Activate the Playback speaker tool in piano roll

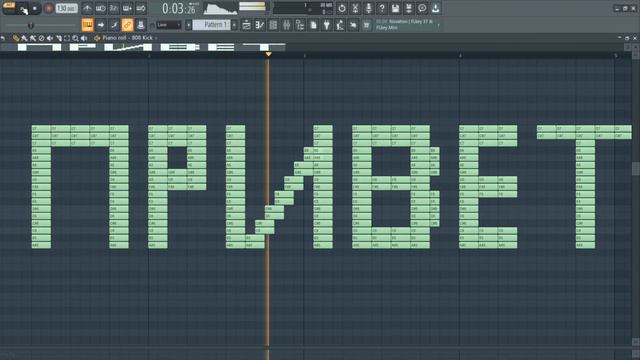pyautogui.click(x=84, y=38)
